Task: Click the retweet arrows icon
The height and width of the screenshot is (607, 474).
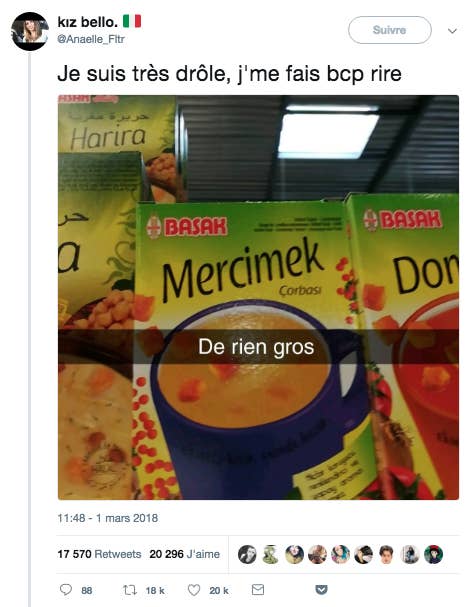Action: pos(130,590)
